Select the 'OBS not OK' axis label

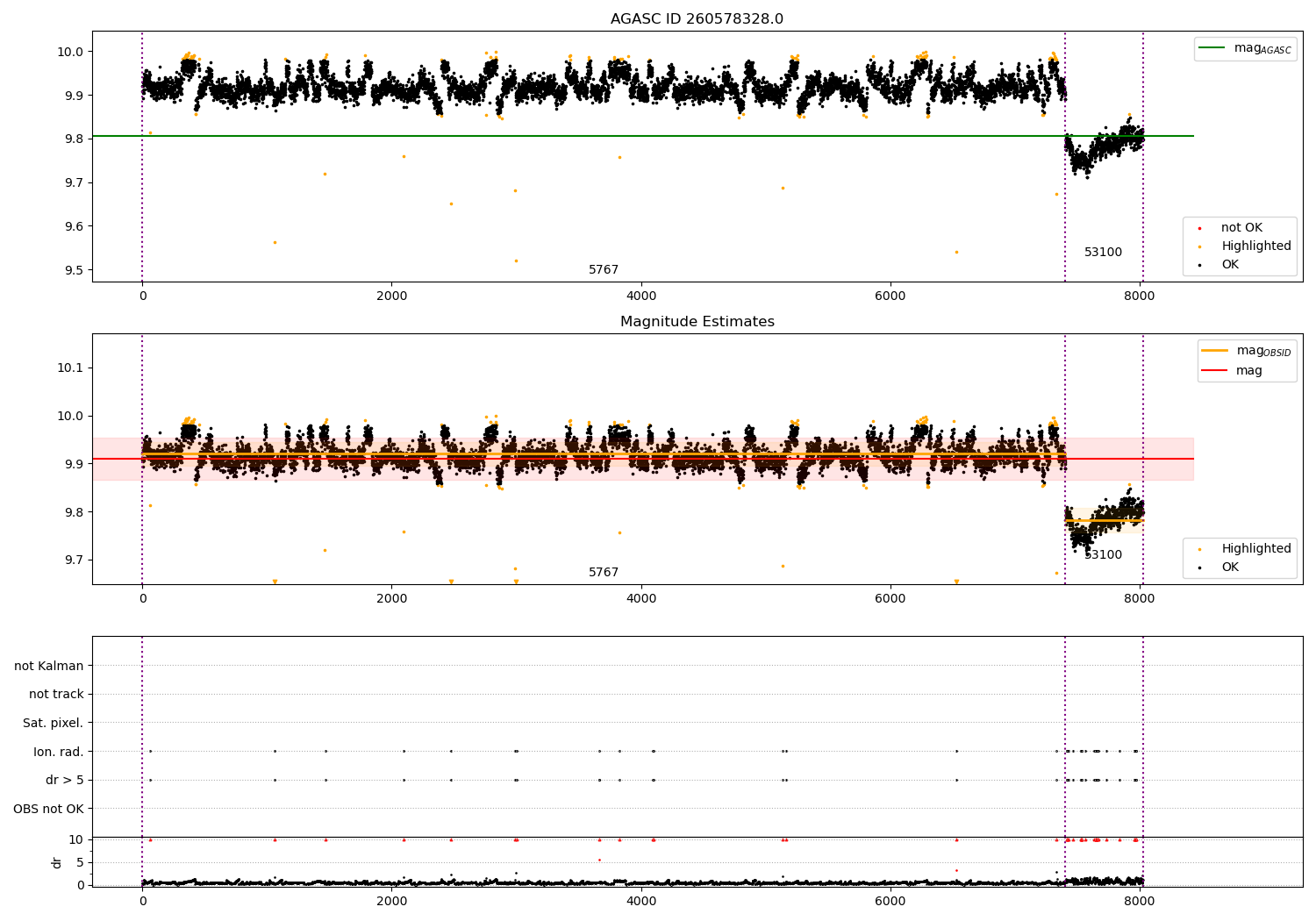(48, 809)
